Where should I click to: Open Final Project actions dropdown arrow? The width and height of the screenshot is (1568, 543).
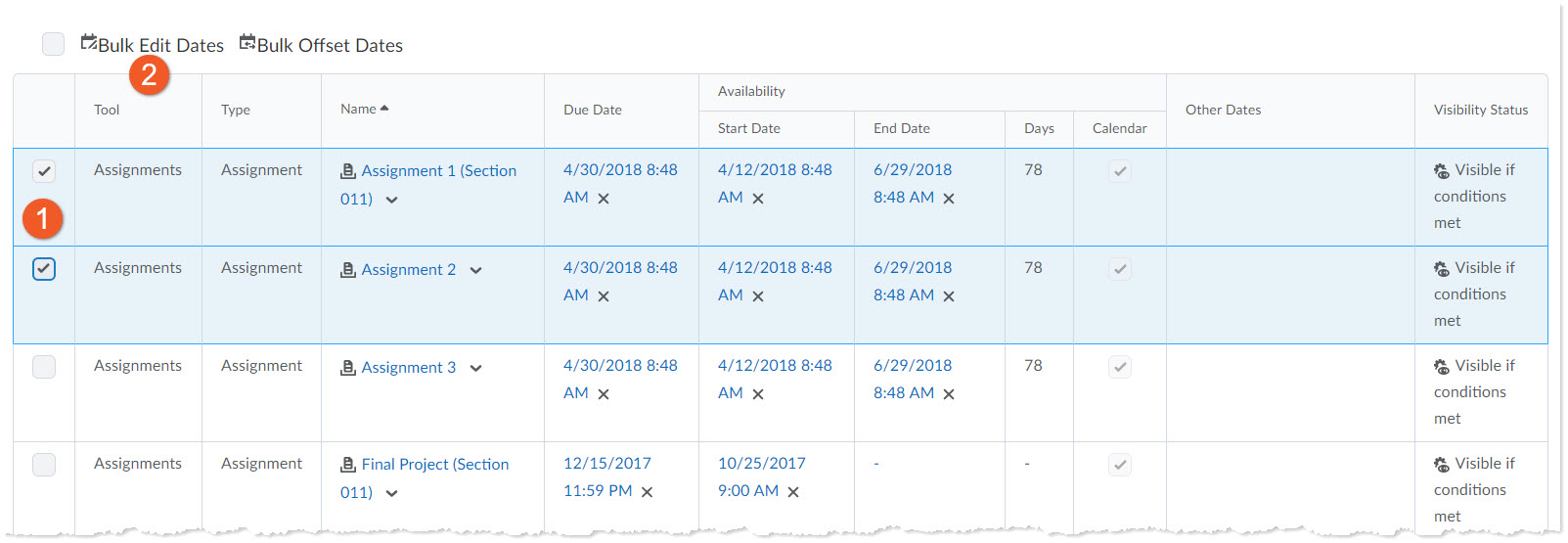coord(391,494)
